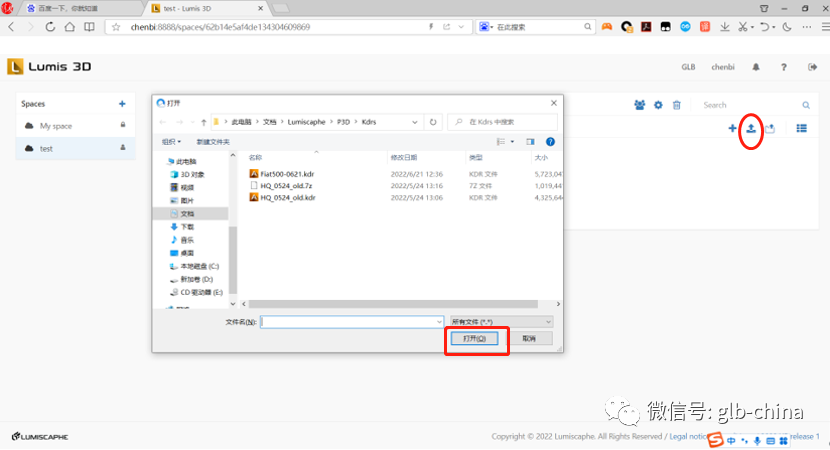Open space members icon

(x=639, y=105)
